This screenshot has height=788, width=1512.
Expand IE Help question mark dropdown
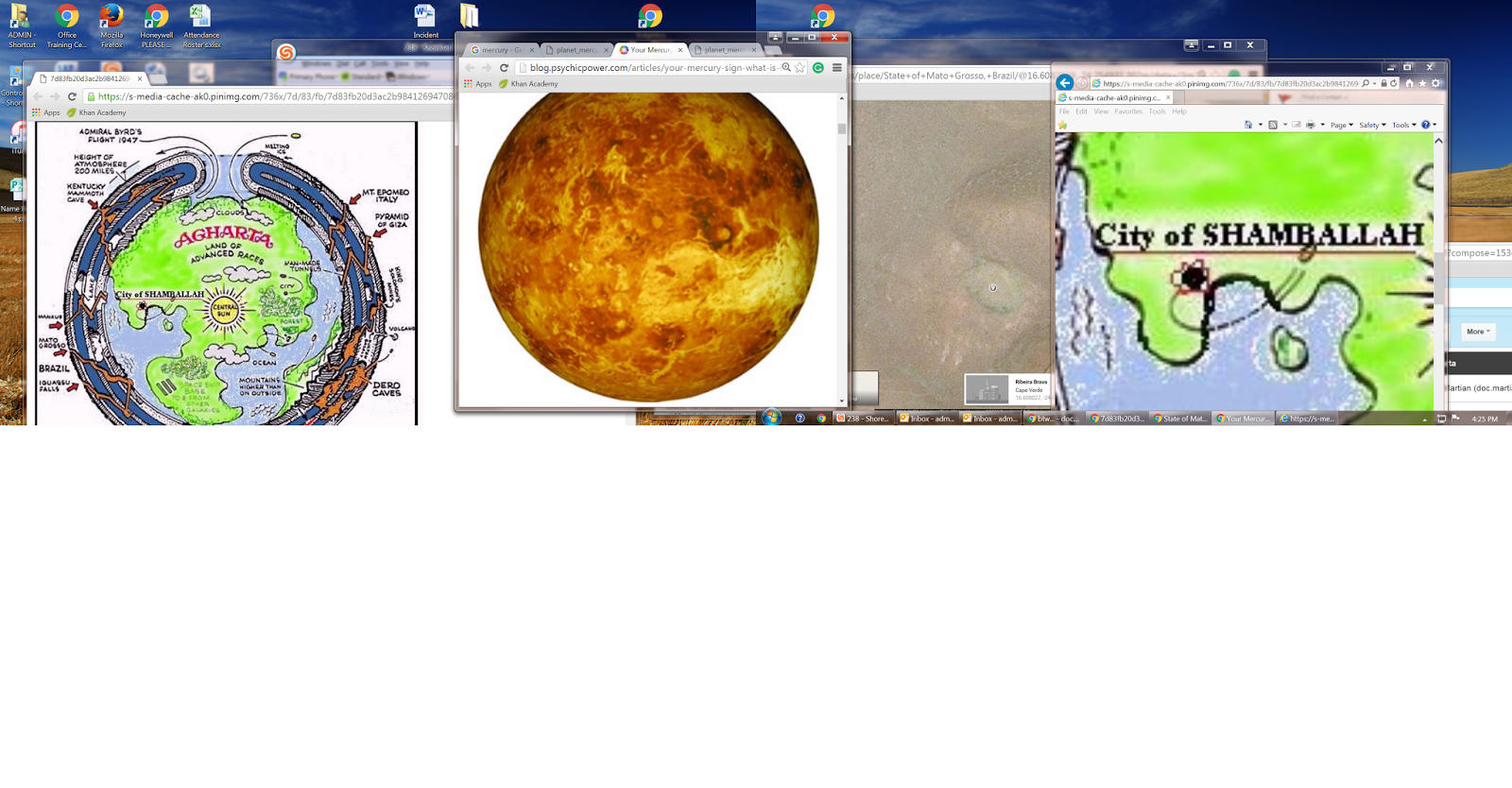1435,125
